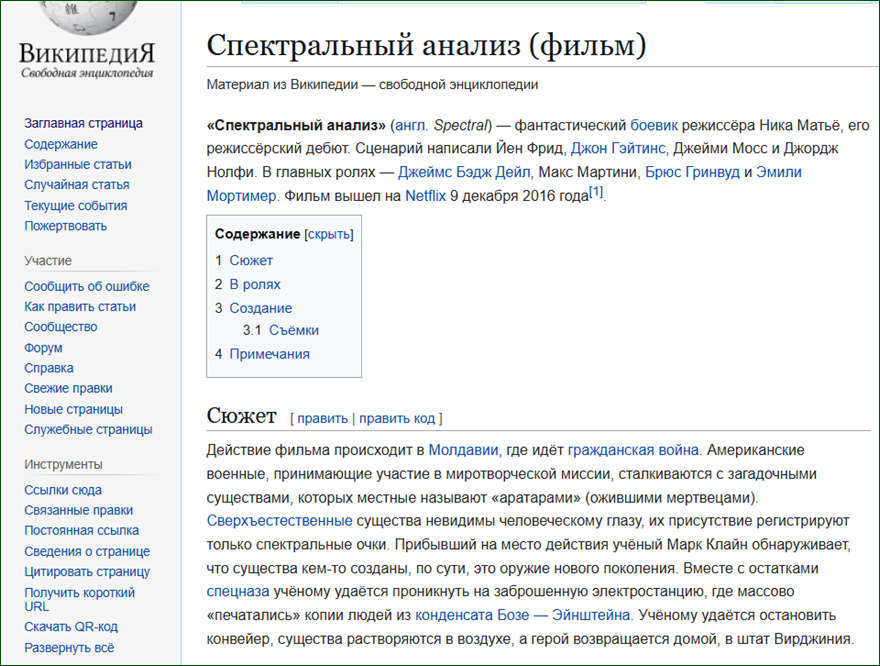Click Развернуть всё link
880x666 pixels.
(69, 647)
